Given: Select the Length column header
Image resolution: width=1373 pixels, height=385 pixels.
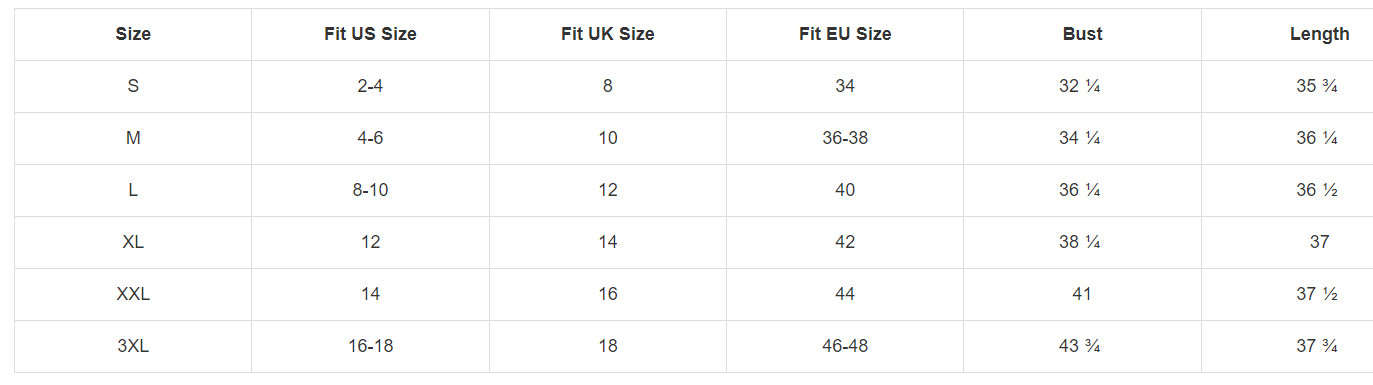Looking at the screenshot, I should 1319,34.
